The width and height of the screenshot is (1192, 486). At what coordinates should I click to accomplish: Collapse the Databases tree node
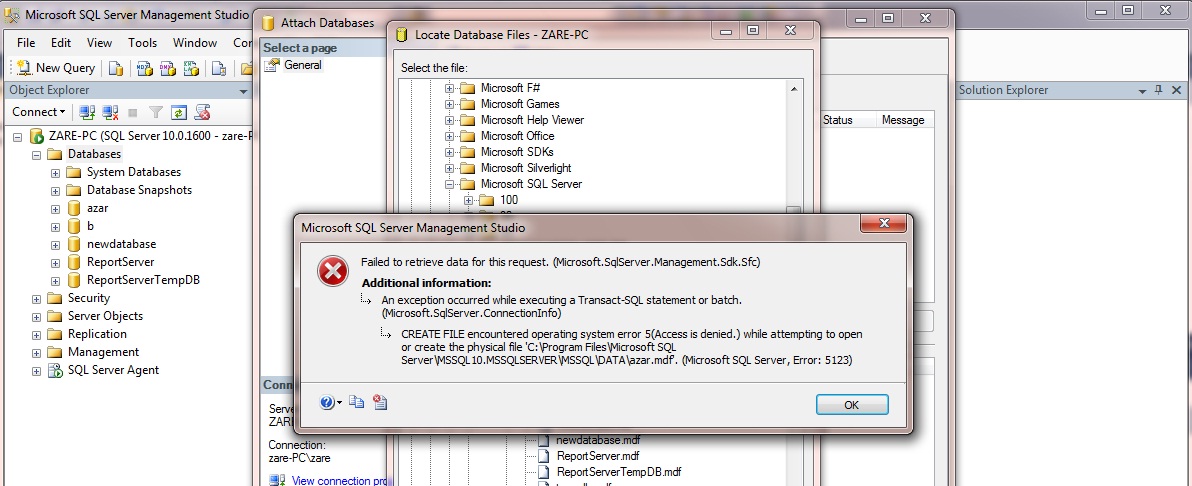pyautogui.click(x=37, y=154)
